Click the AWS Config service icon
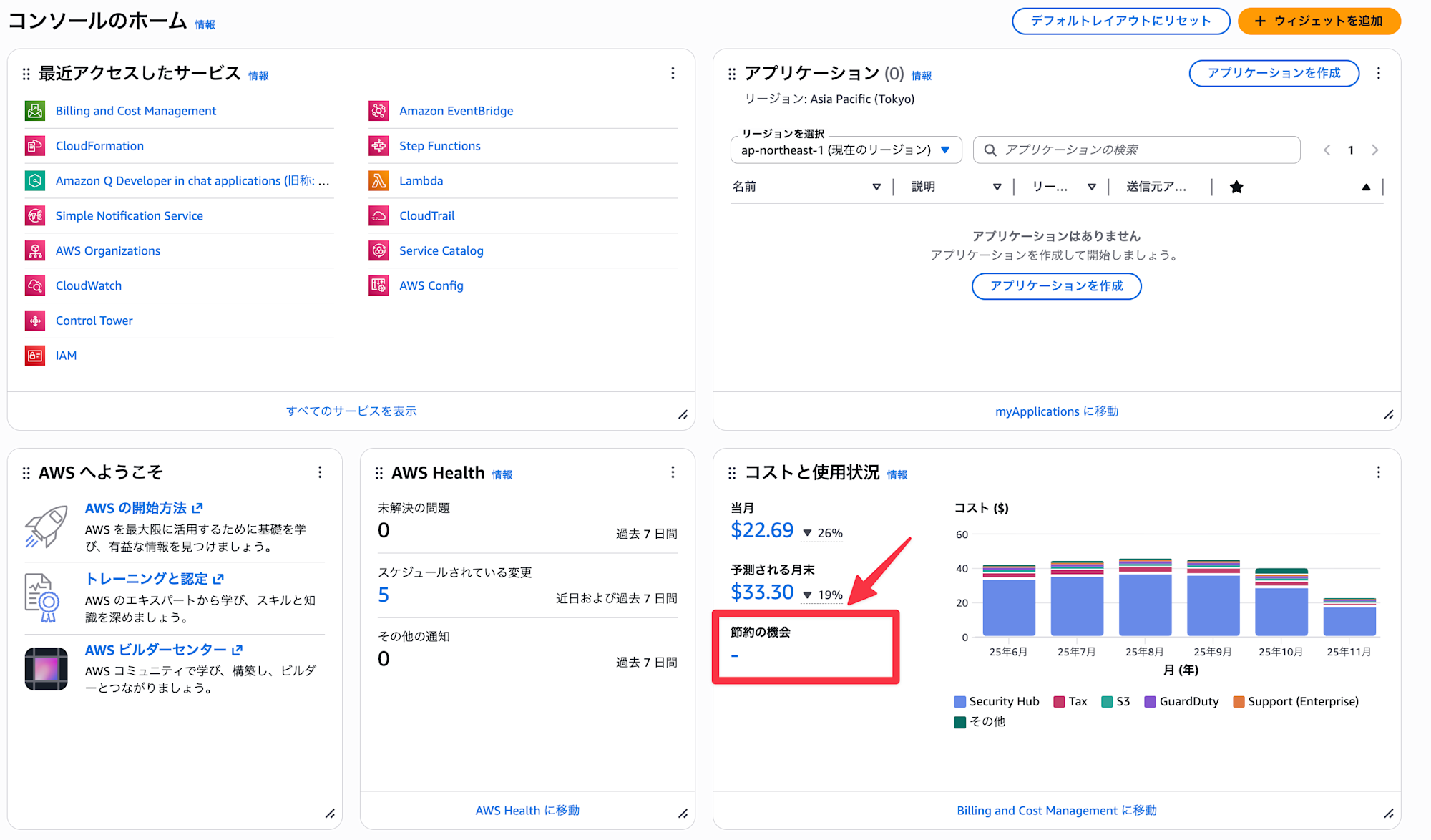 click(x=378, y=285)
